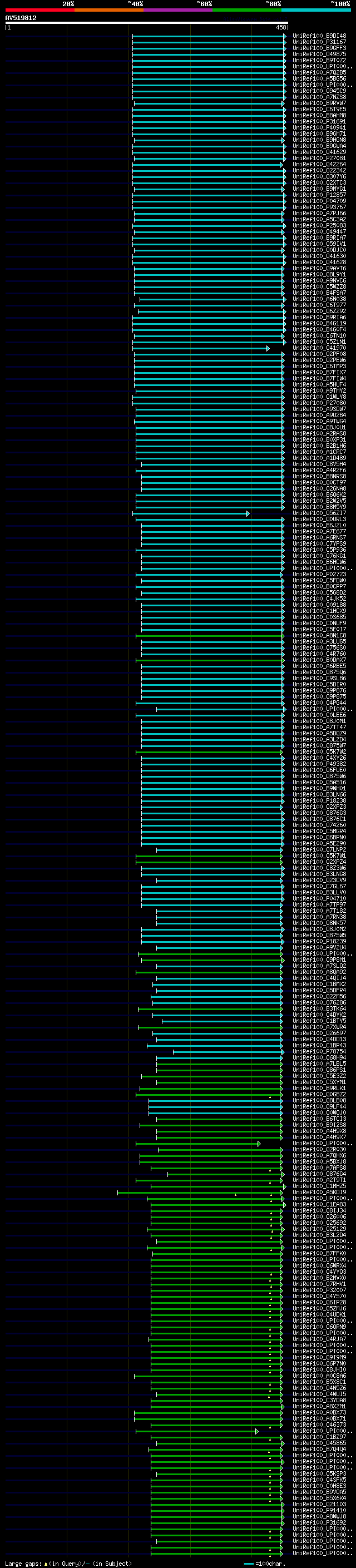356x1568 pixels.
Task: Open UniRef100_P25083 entry
Action: click(319, 225)
